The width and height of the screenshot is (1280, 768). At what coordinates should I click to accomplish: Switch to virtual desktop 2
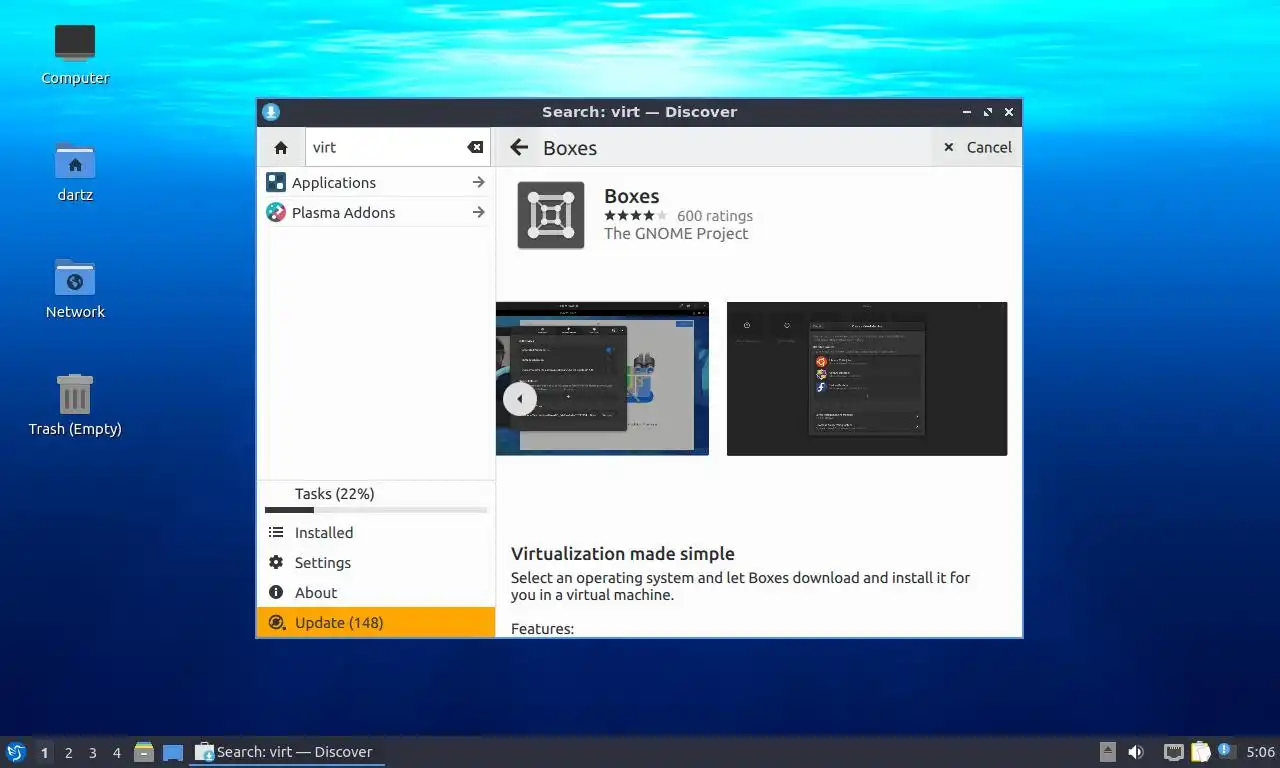[68, 752]
